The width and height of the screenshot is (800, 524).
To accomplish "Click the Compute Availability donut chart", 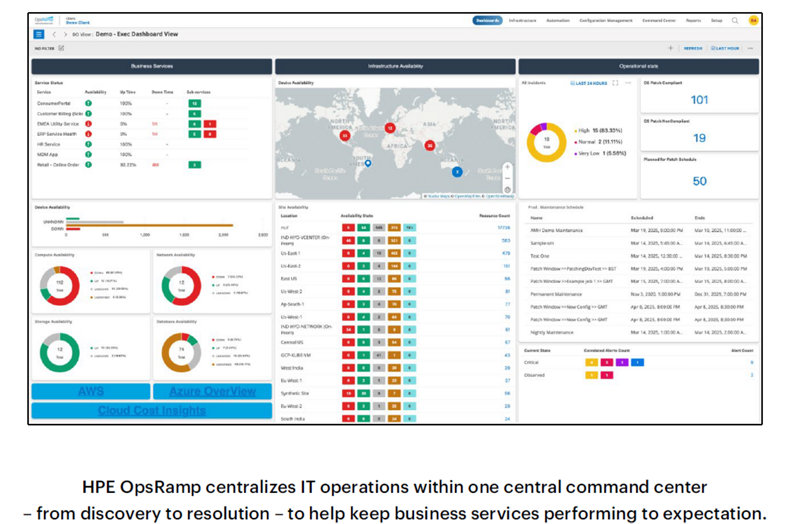I will click(60, 286).
